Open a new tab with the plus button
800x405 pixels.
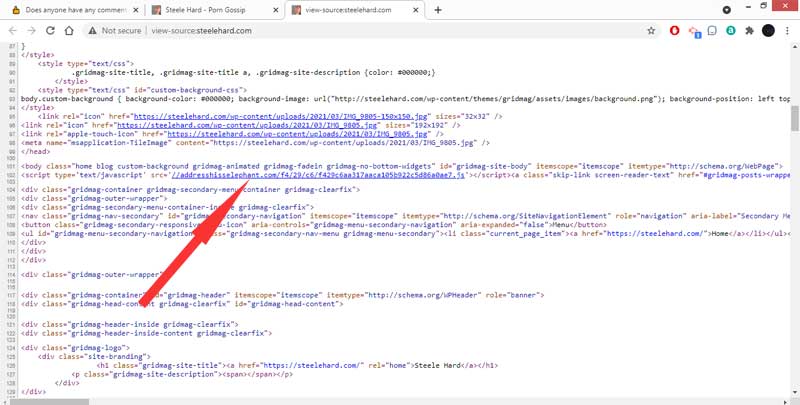(438, 10)
